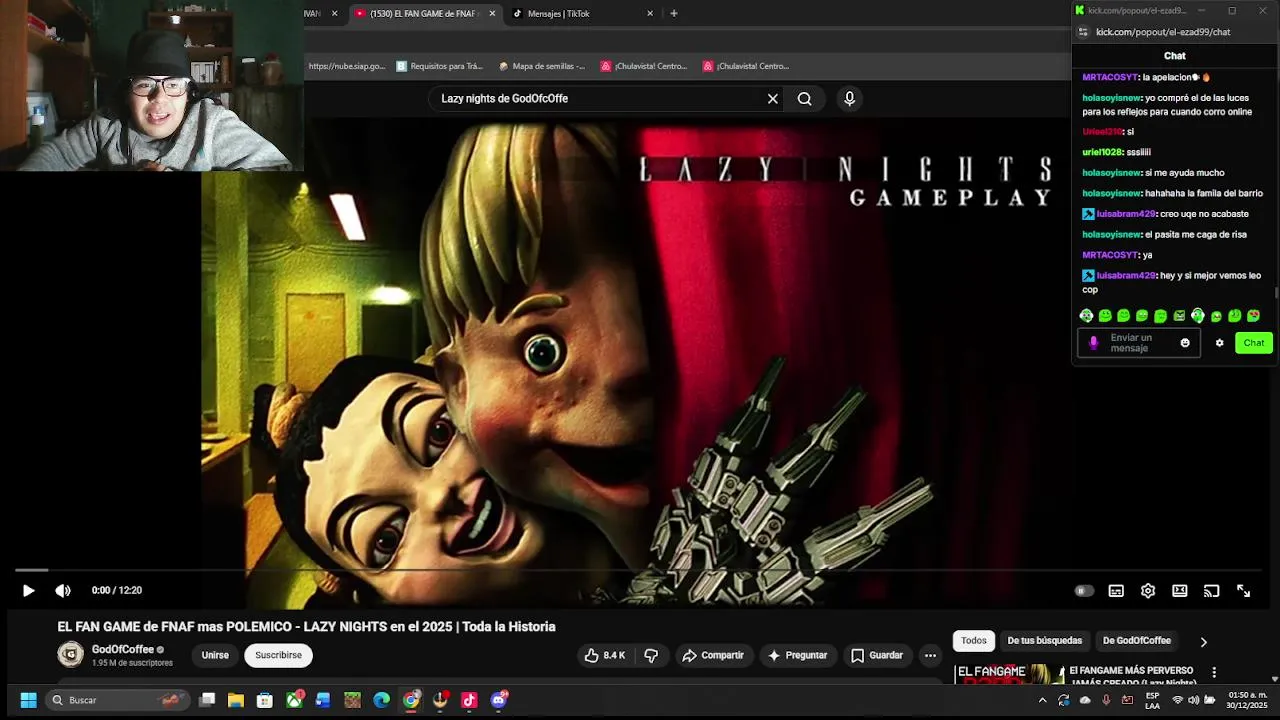Save the video with Guardar
This screenshot has height=720, width=1280.
877,656
